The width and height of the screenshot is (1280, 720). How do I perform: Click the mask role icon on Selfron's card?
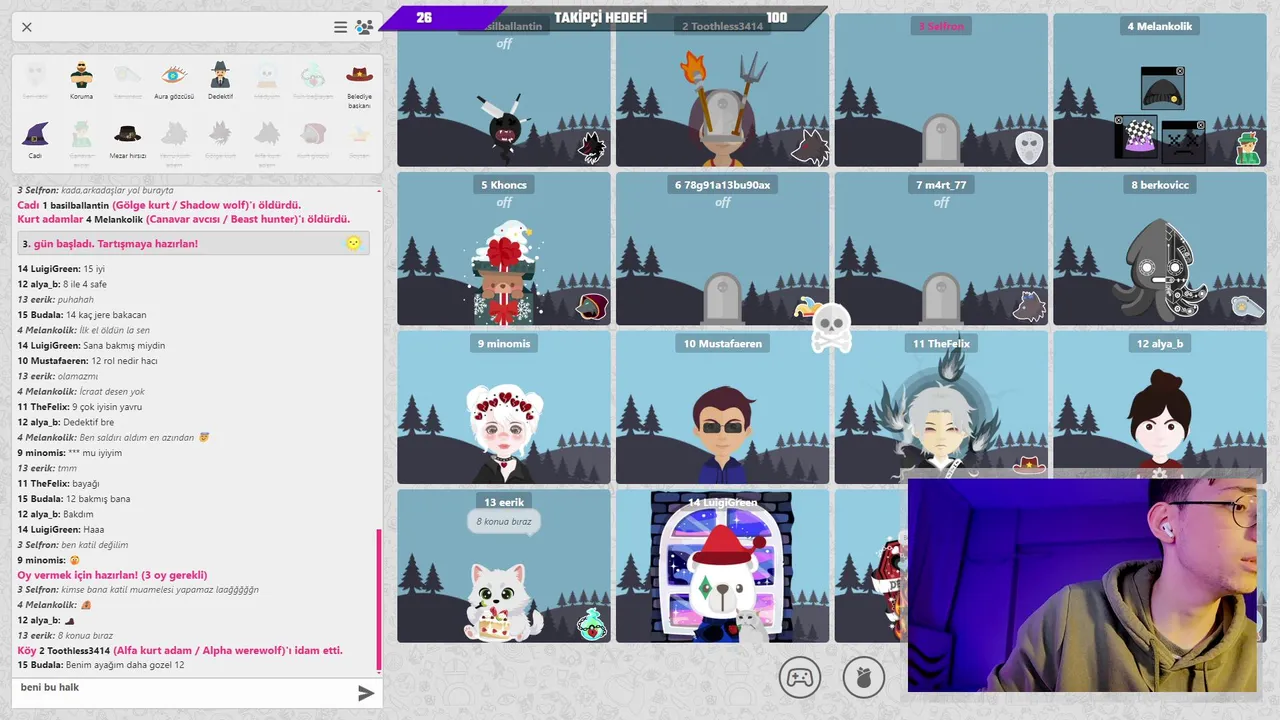coord(1029,148)
